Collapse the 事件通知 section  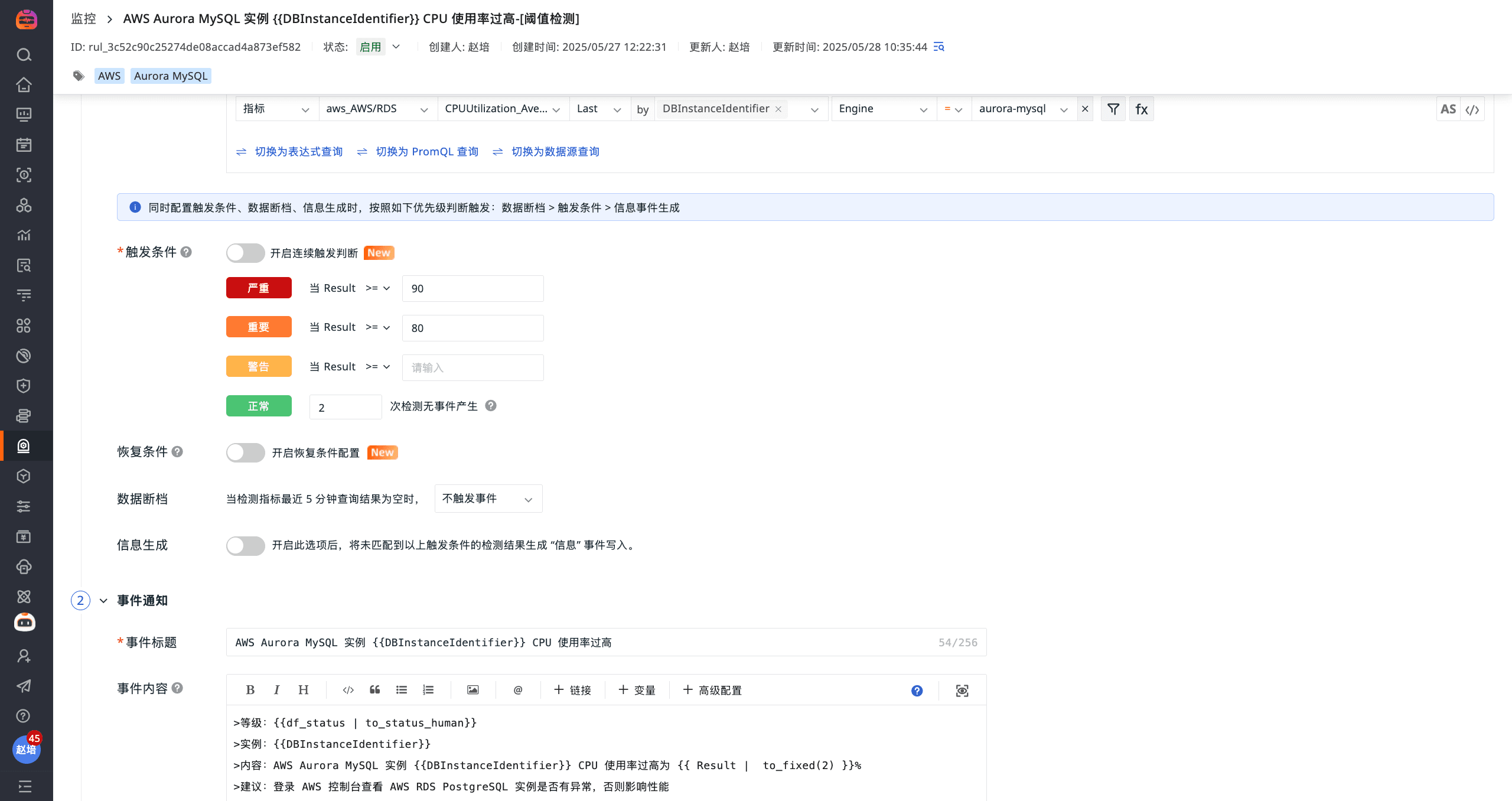pyautogui.click(x=103, y=601)
